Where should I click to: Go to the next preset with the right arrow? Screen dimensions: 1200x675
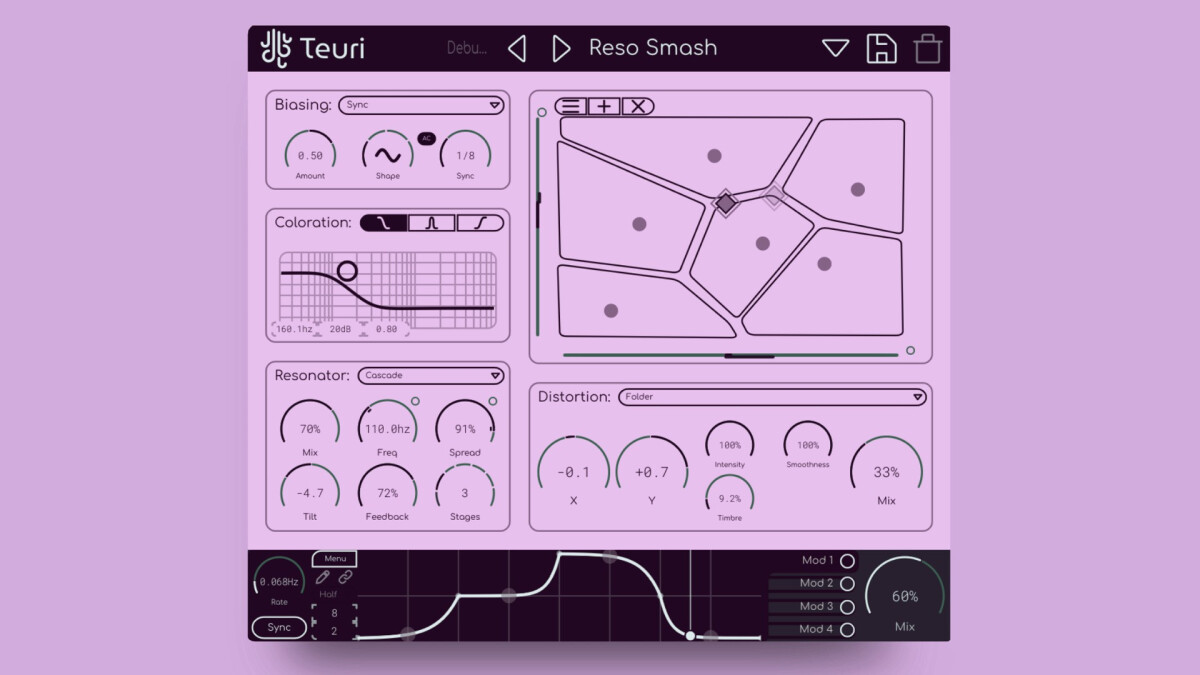561,48
